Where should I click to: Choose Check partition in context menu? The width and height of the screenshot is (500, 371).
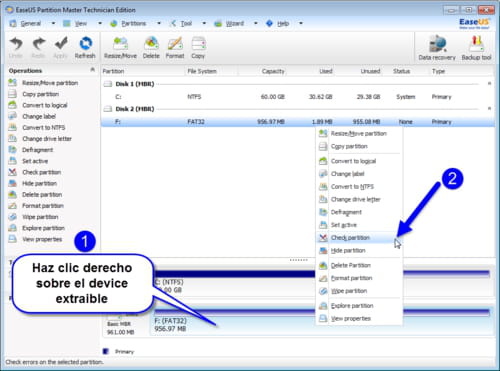coord(359,238)
